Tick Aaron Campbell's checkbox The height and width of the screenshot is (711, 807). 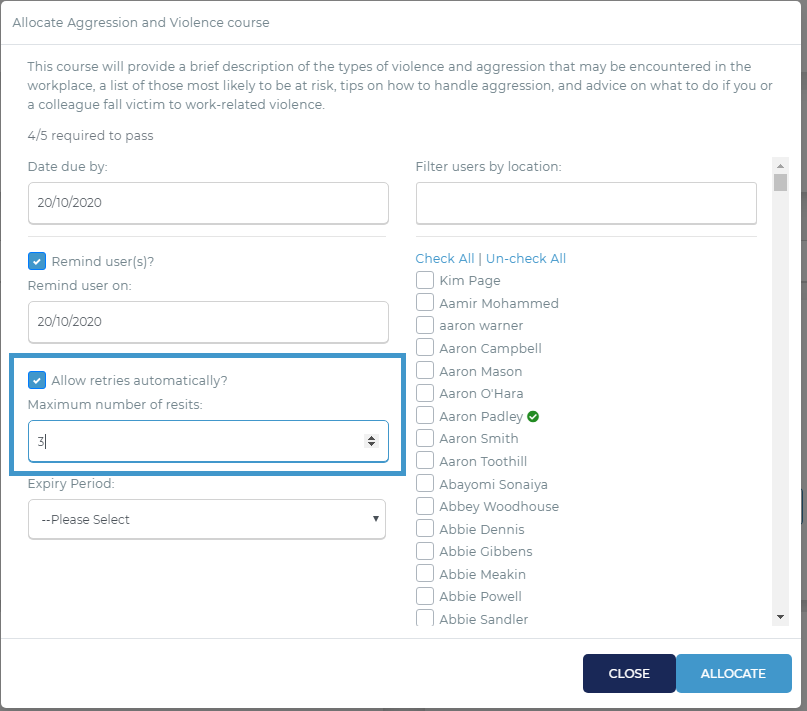[x=425, y=348]
